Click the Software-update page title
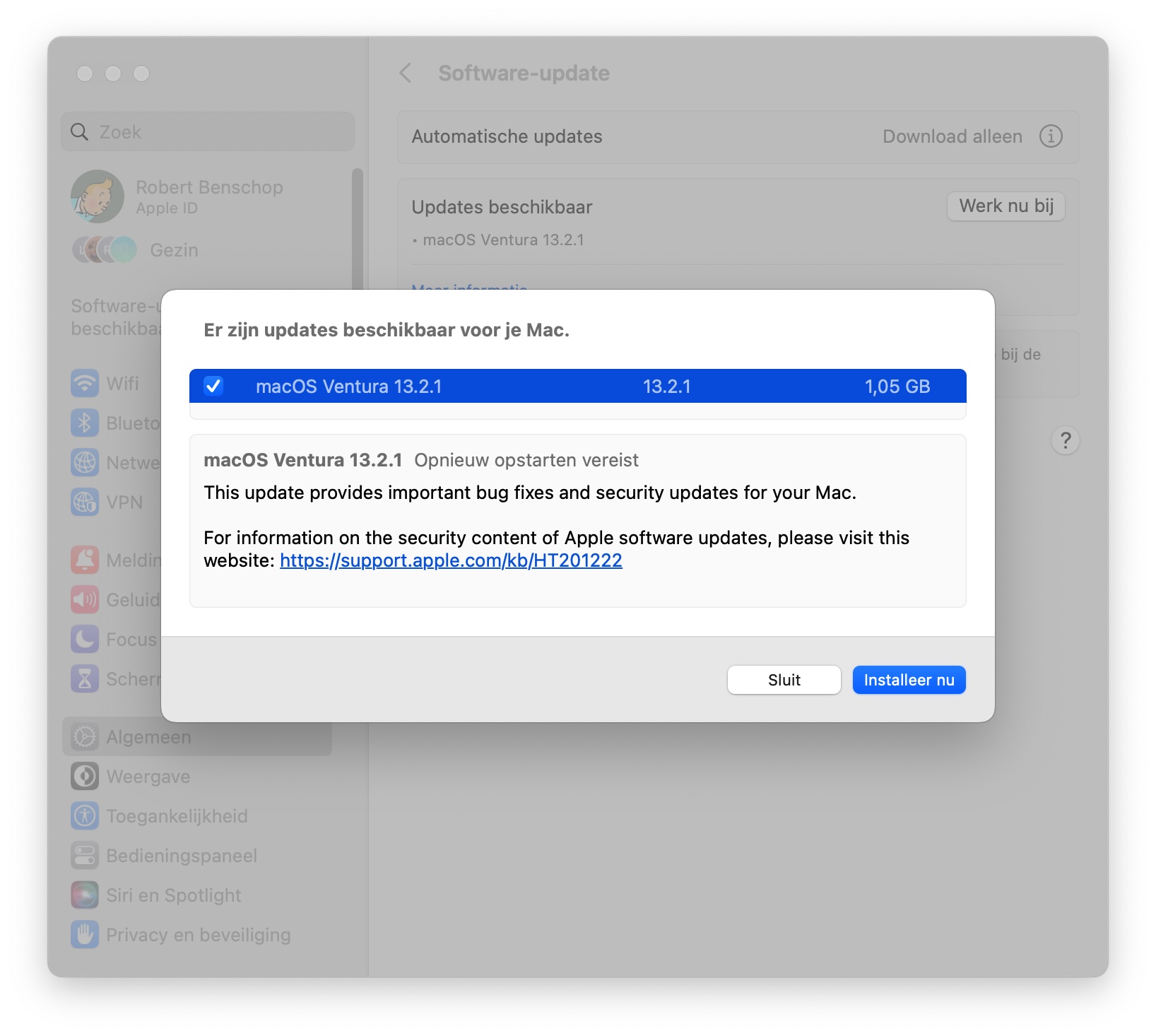The image size is (1156, 1036). (524, 73)
